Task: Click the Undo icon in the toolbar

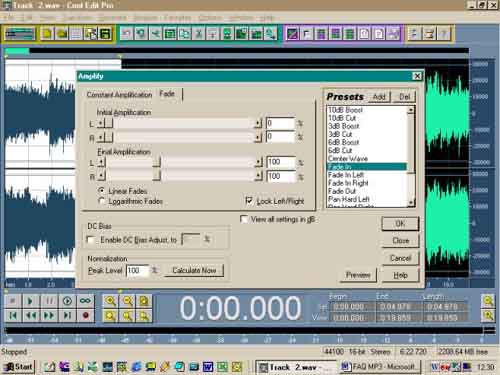Action: [x=127, y=34]
